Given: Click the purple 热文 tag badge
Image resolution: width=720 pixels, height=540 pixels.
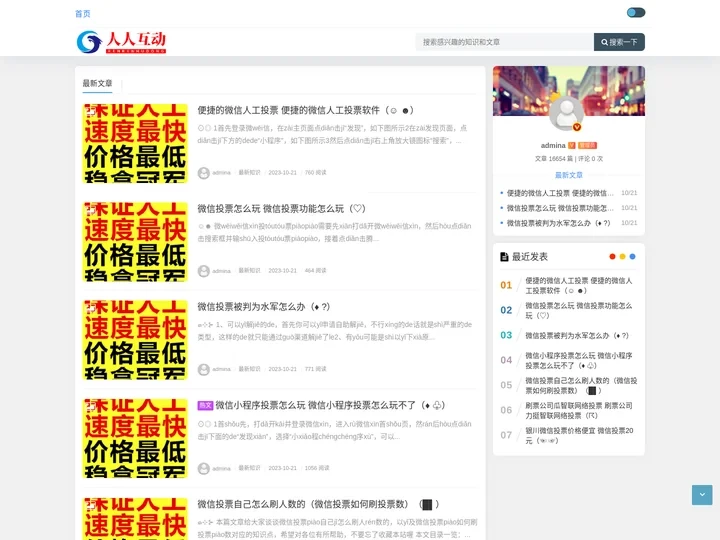Looking at the screenshot, I should point(205,405).
